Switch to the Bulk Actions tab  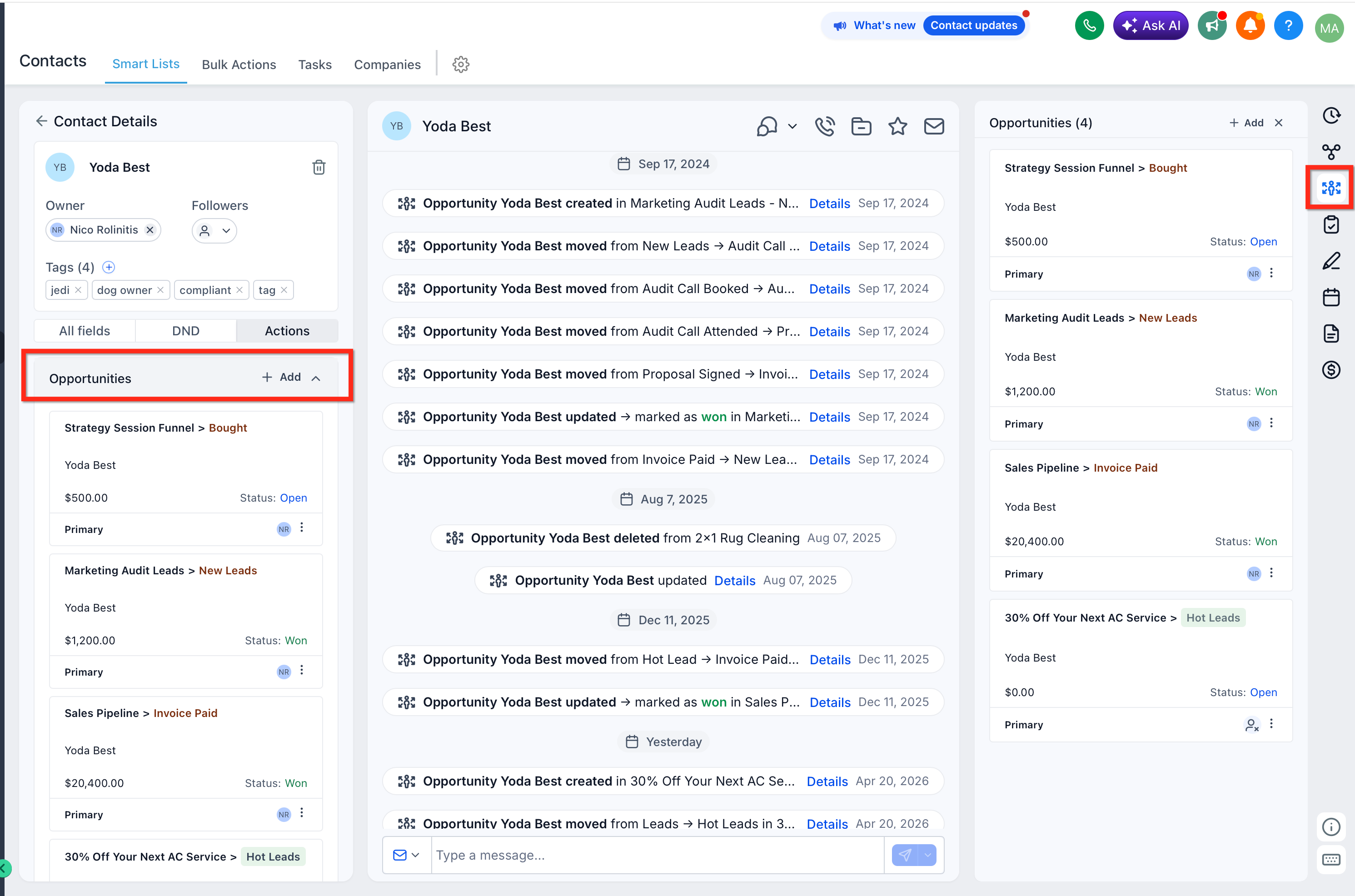[x=238, y=65]
